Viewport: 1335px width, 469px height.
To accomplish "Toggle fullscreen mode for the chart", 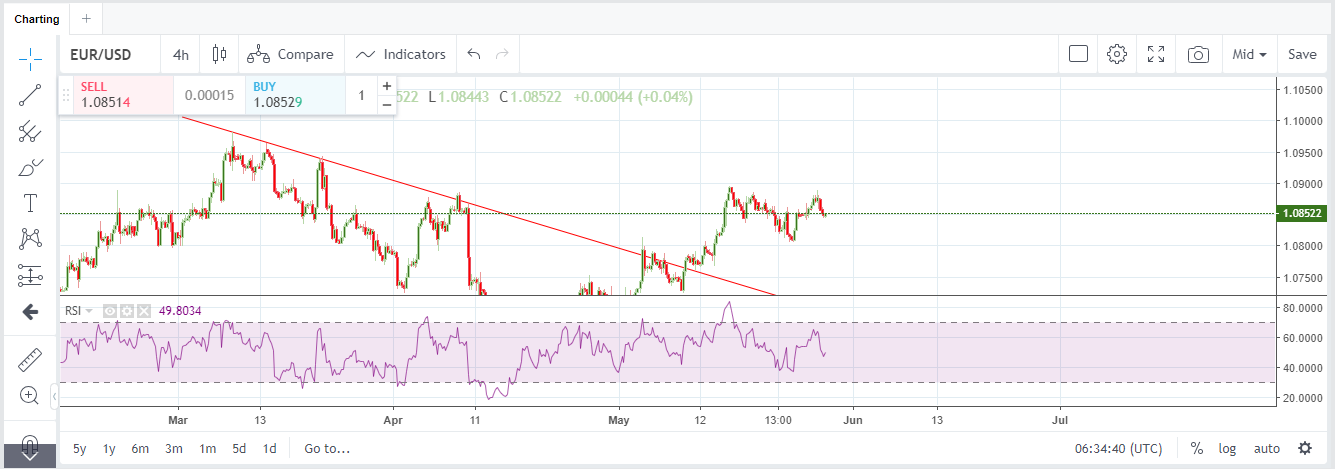I will click(x=1156, y=55).
